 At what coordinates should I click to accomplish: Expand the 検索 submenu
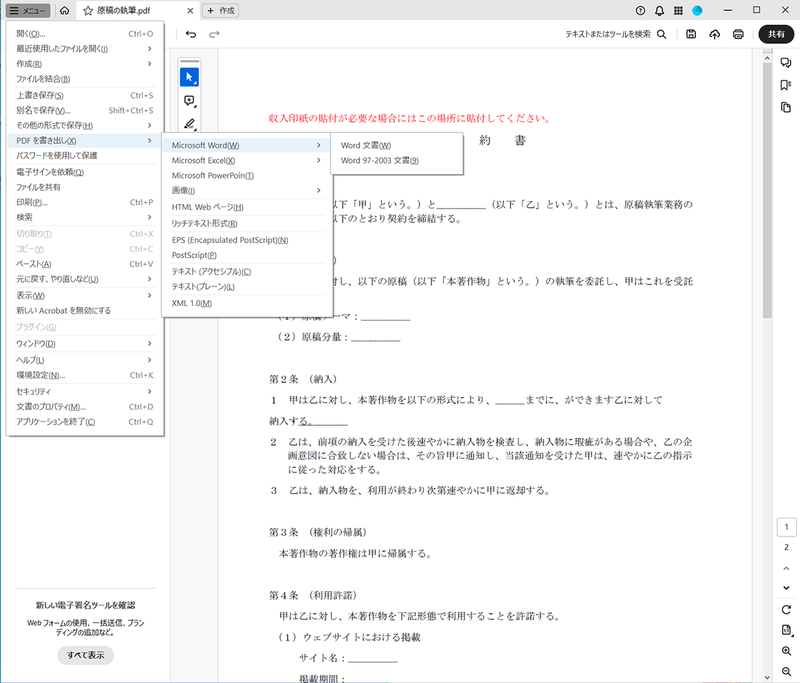coord(85,217)
